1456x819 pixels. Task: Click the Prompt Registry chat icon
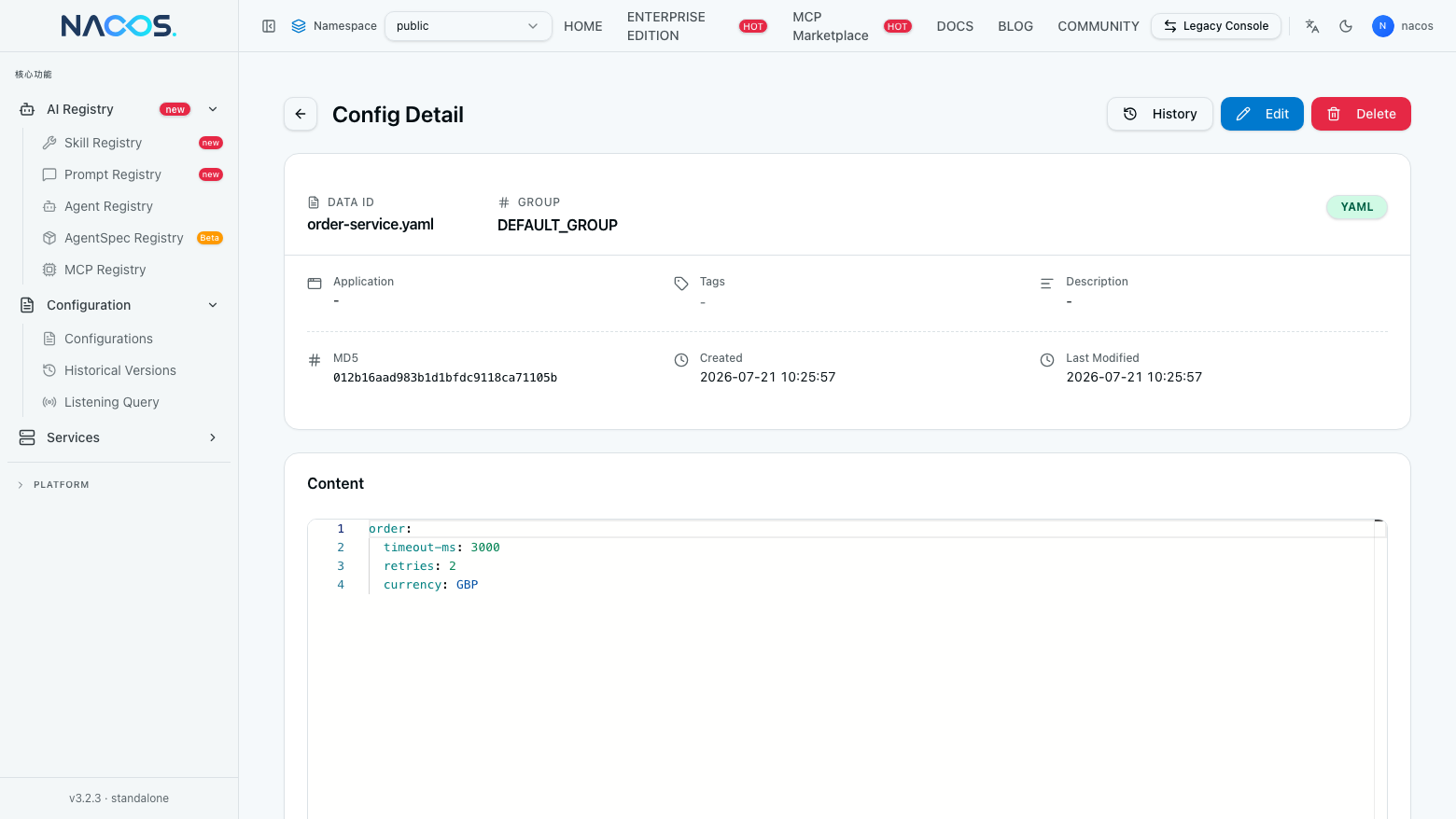click(49, 174)
